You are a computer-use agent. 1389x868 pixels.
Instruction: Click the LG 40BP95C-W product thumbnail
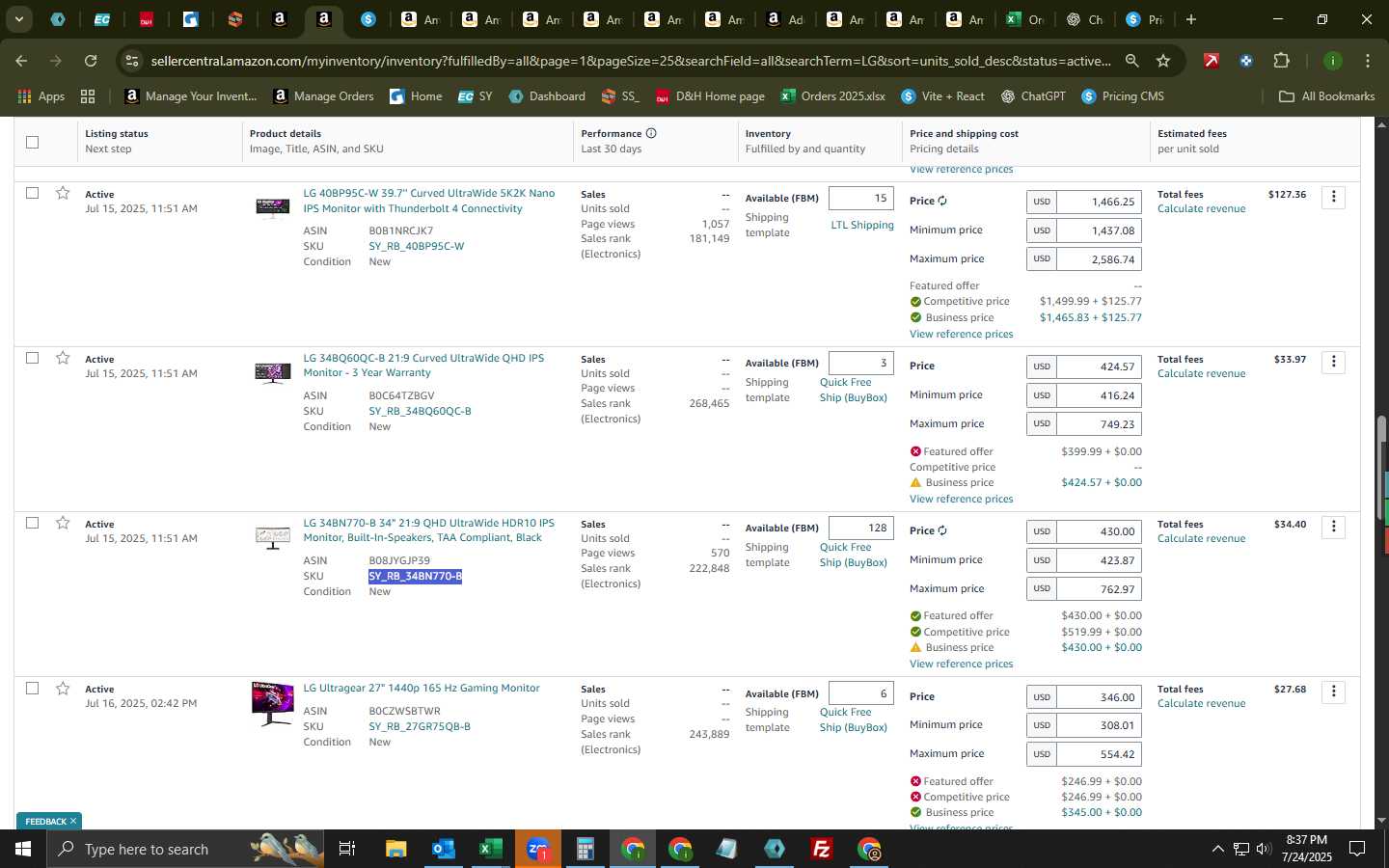pos(273,207)
